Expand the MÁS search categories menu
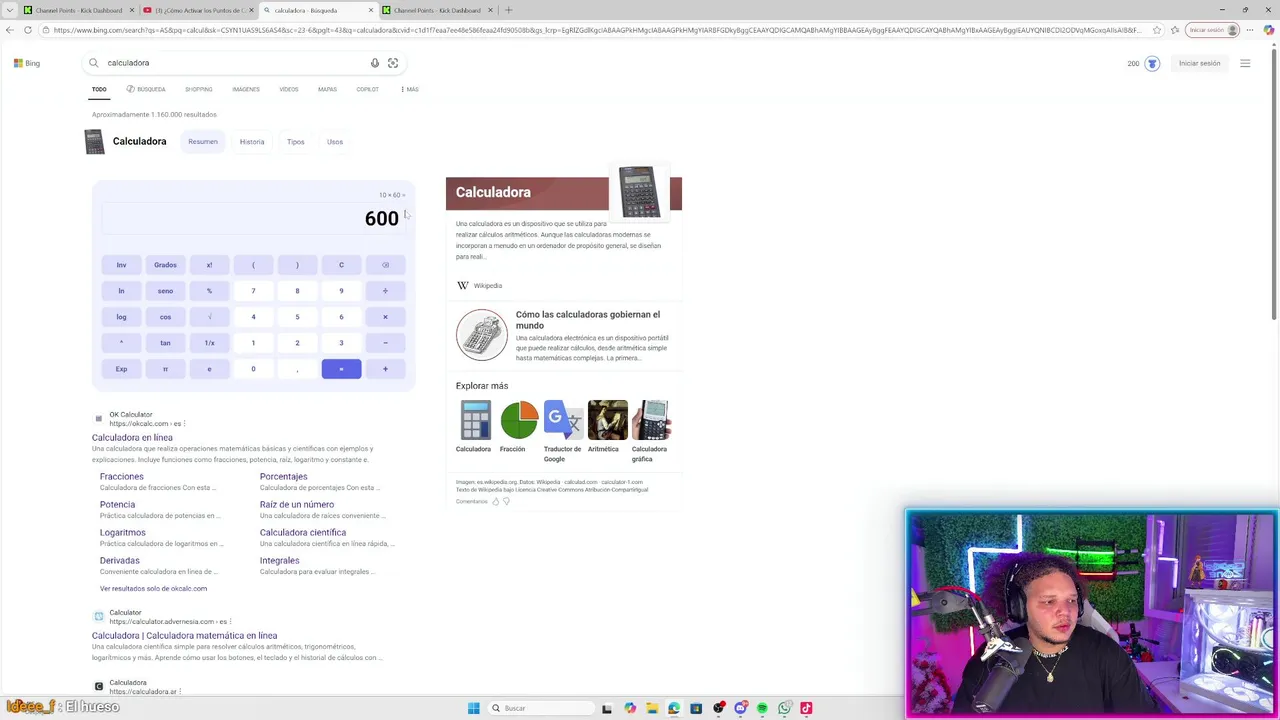This screenshot has height=720, width=1280. pos(410,89)
